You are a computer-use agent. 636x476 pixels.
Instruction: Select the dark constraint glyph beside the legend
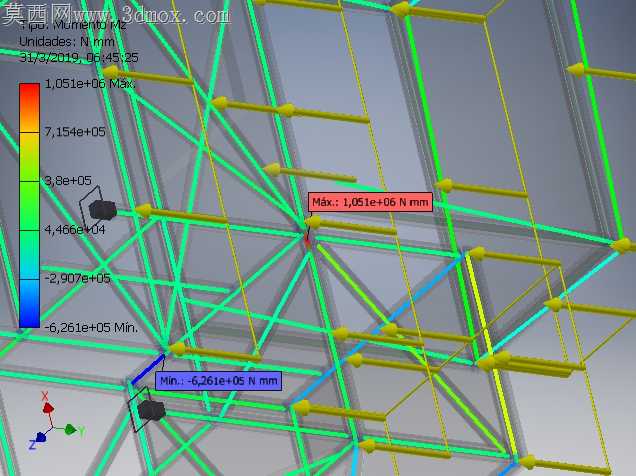pos(102,210)
